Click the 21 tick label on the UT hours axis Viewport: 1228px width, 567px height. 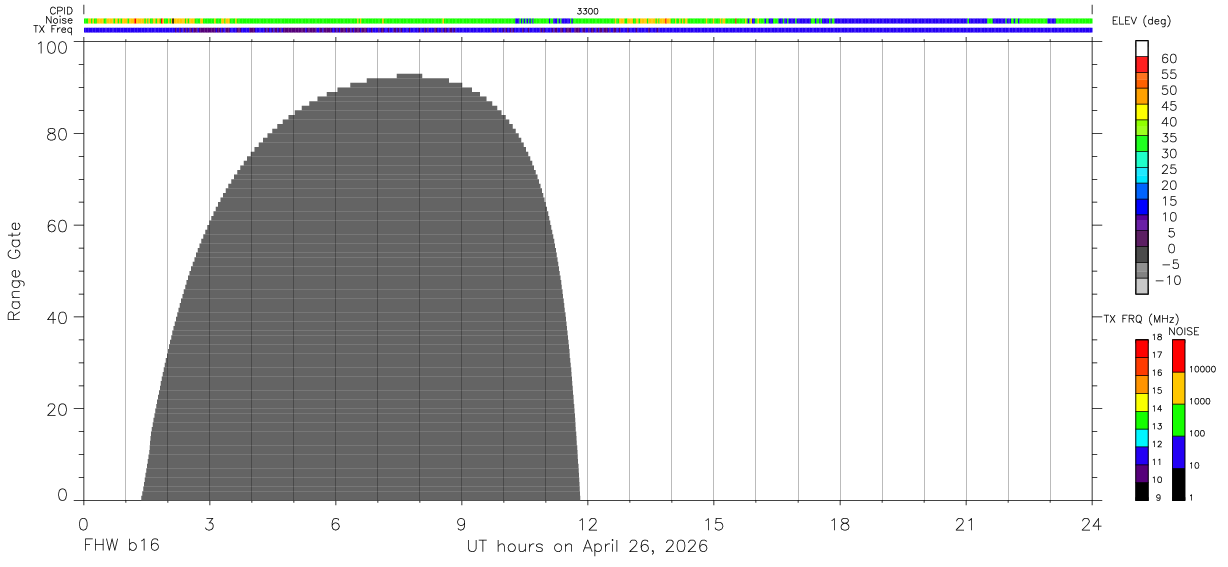point(965,523)
